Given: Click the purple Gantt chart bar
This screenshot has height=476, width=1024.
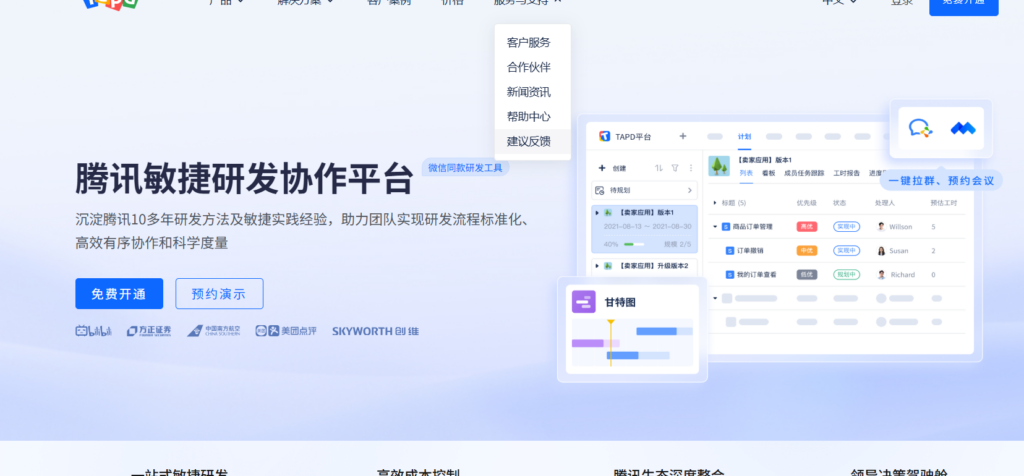Looking at the screenshot, I should (x=588, y=343).
